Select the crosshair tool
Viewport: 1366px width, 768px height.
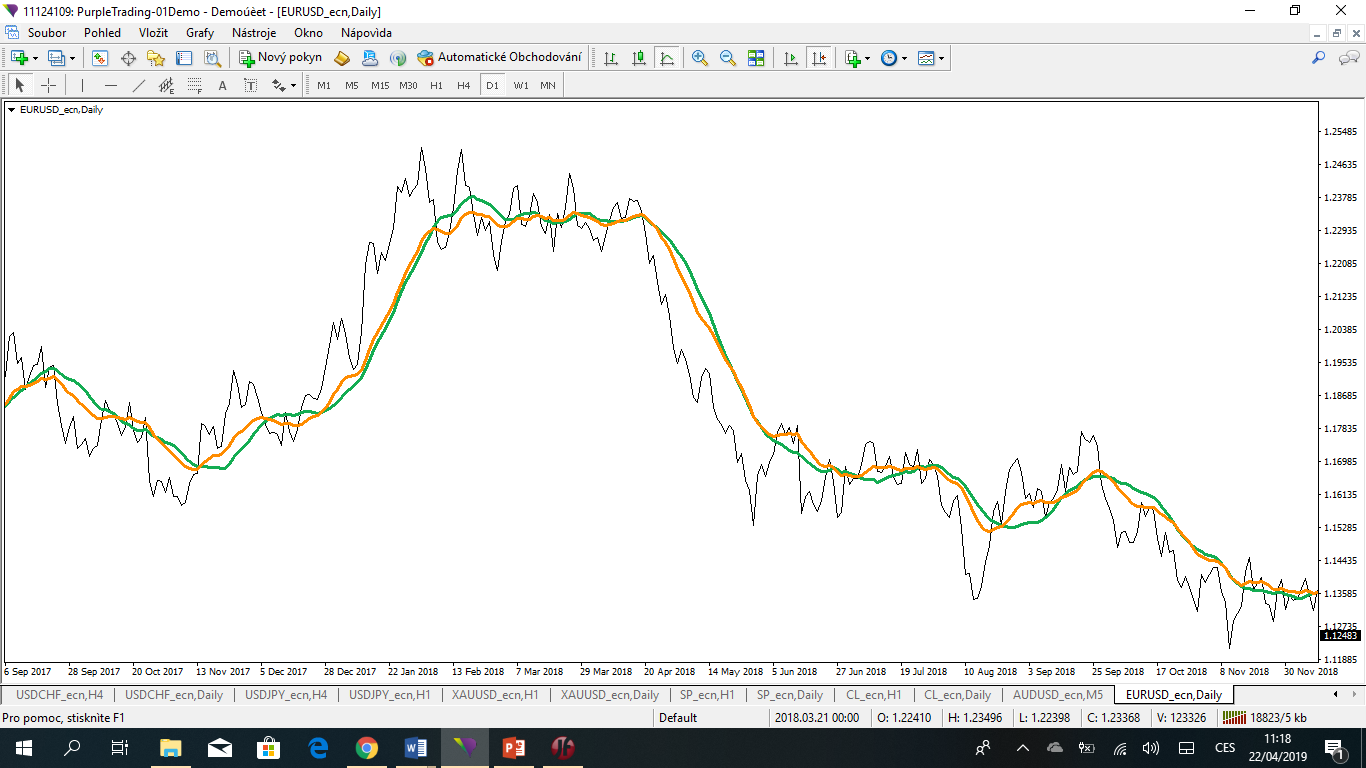click(48, 85)
